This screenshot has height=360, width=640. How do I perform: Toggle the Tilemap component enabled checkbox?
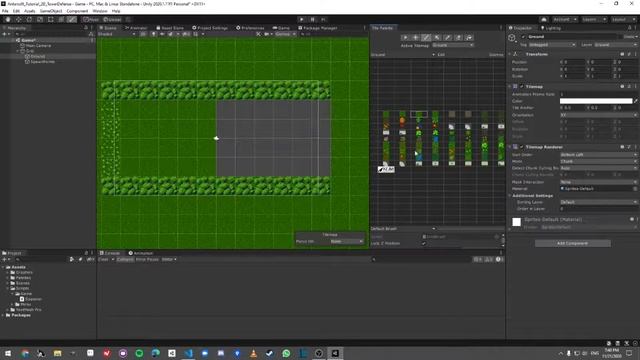(x=522, y=87)
